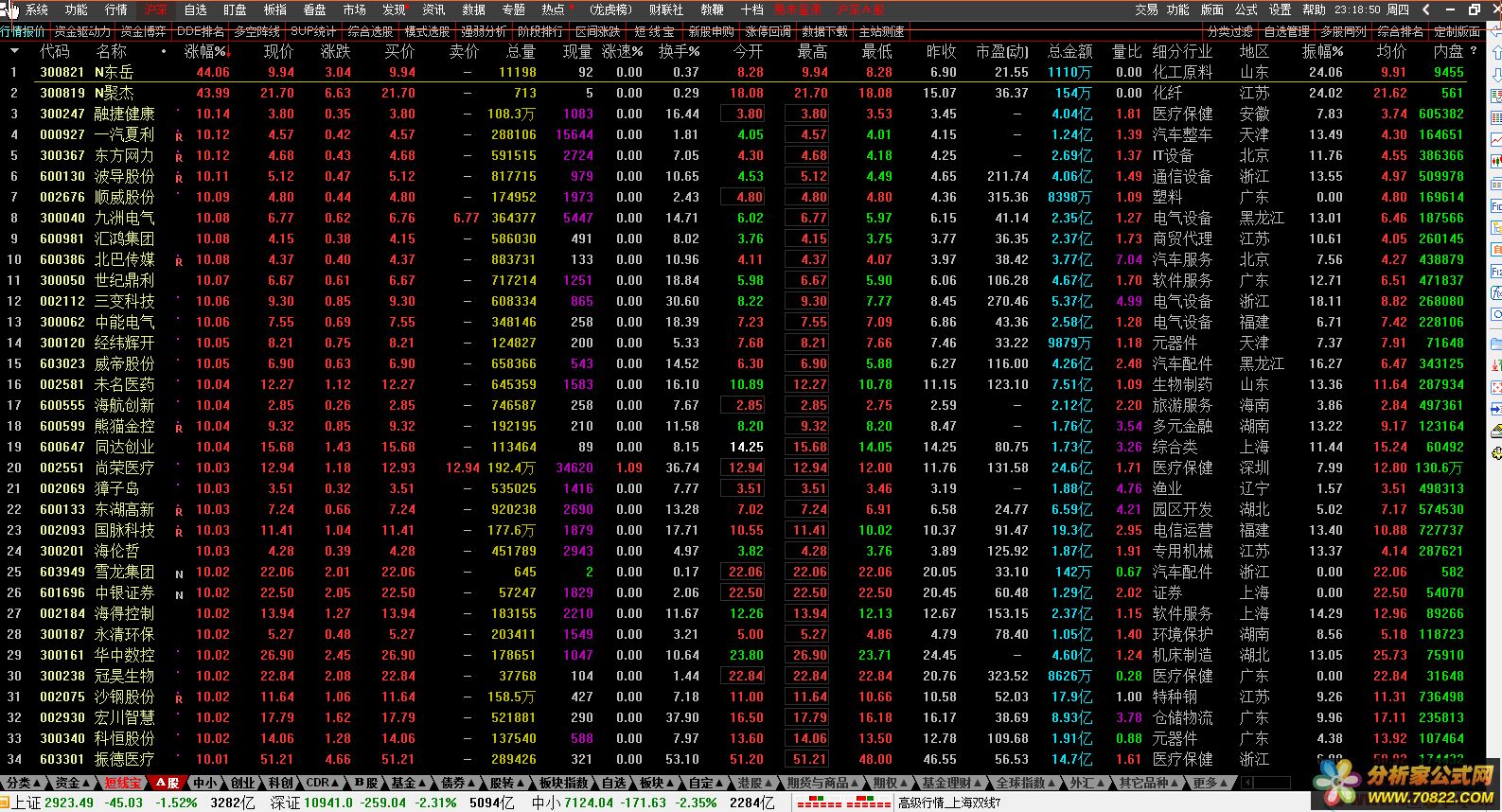The width and height of the screenshot is (1502, 812).
Task: Click the 综合排名 button
Action: click(x=1401, y=31)
